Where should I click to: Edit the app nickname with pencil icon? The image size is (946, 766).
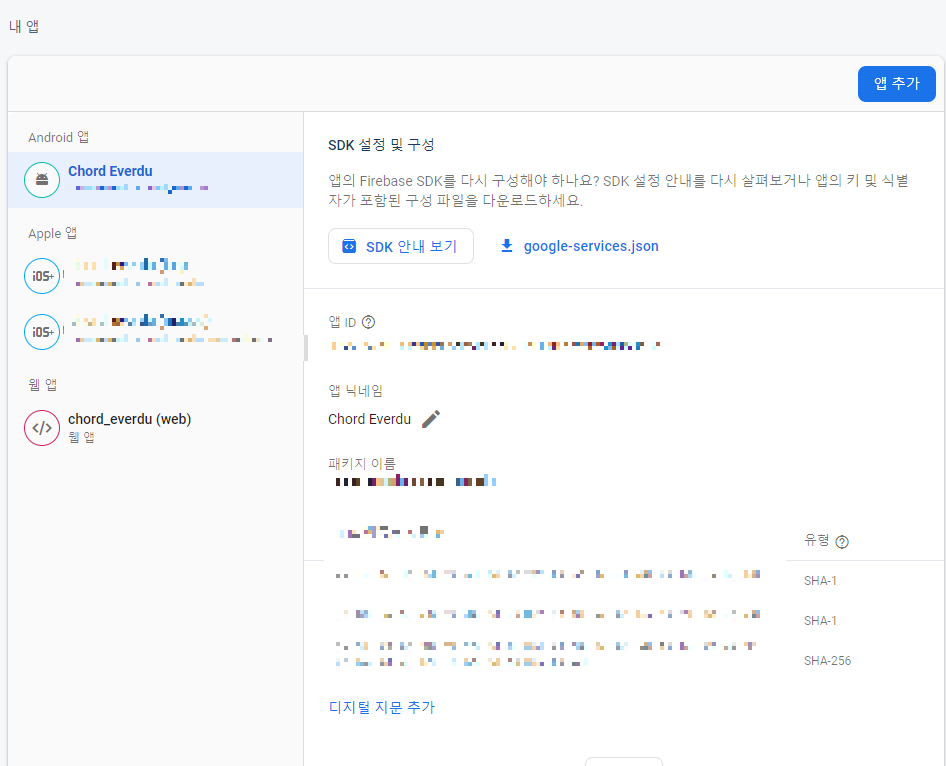pos(431,419)
